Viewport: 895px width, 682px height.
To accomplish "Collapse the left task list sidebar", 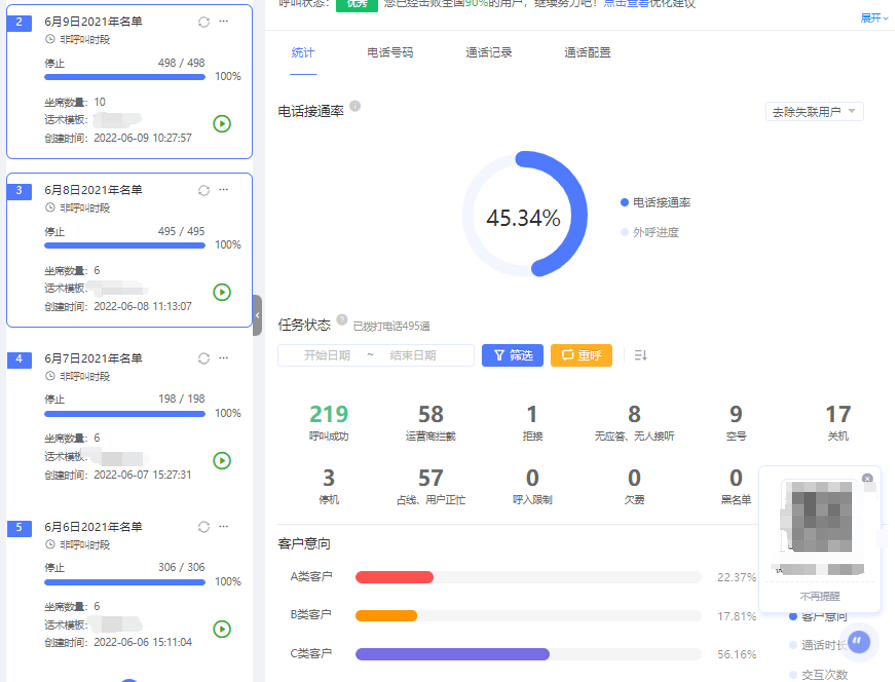I will click(x=257, y=314).
